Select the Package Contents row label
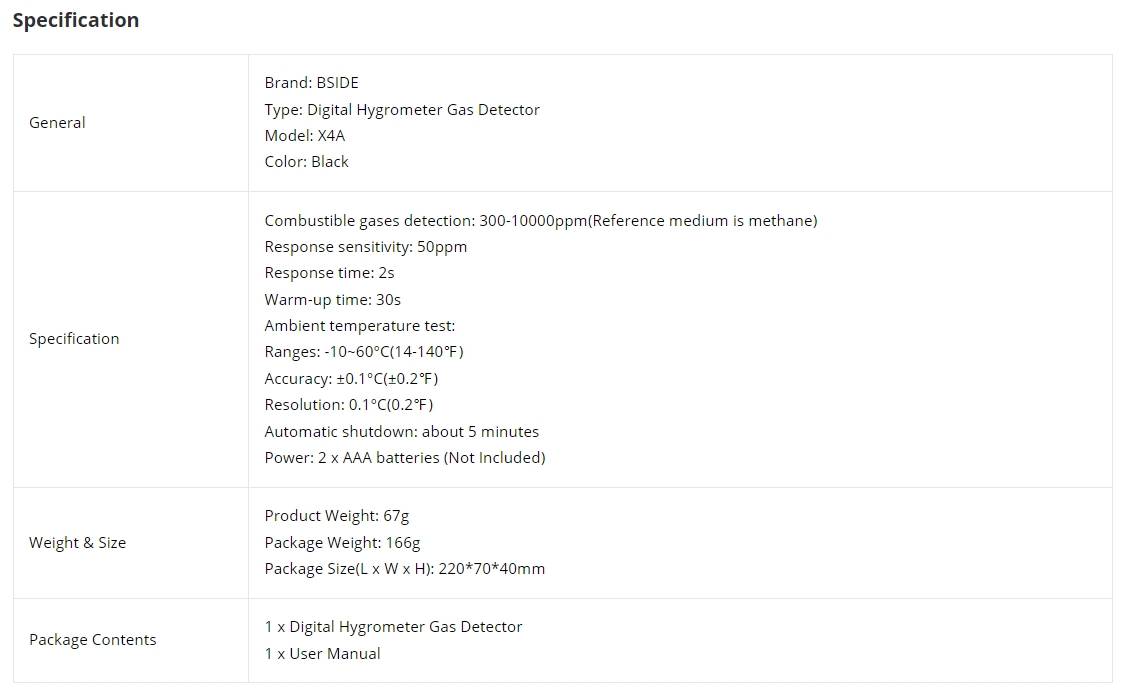 coord(93,639)
